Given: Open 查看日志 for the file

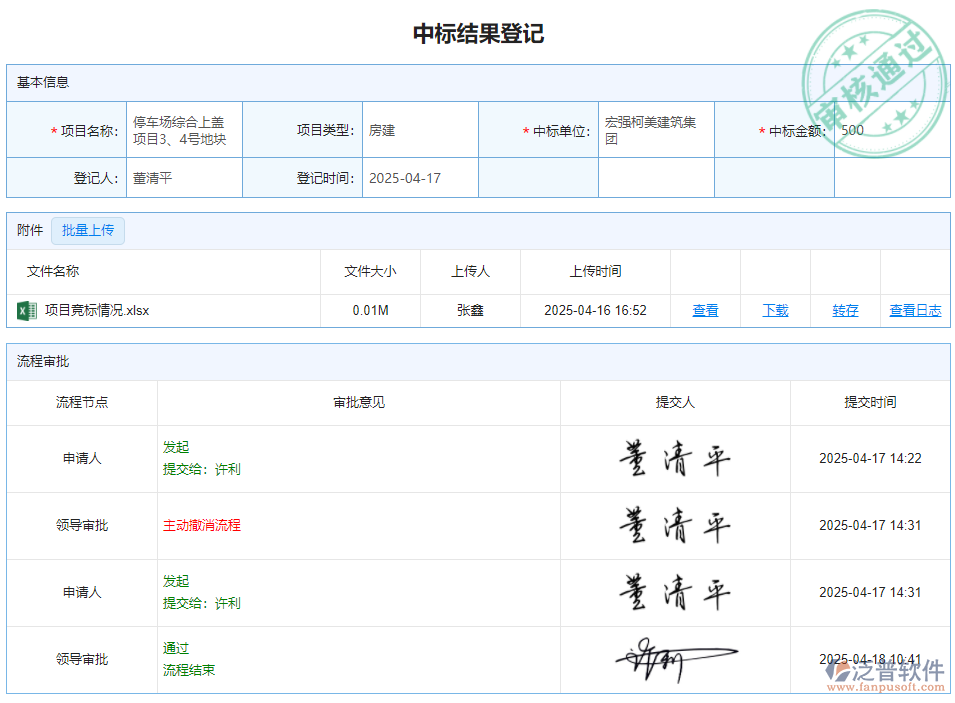Looking at the screenshot, I should (914, 310).
